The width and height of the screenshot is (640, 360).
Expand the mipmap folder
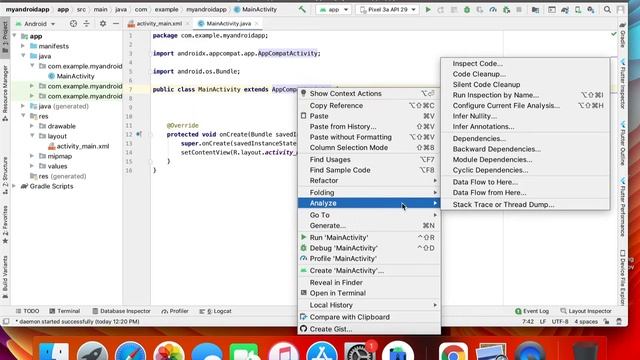click(x=32, y=156)
